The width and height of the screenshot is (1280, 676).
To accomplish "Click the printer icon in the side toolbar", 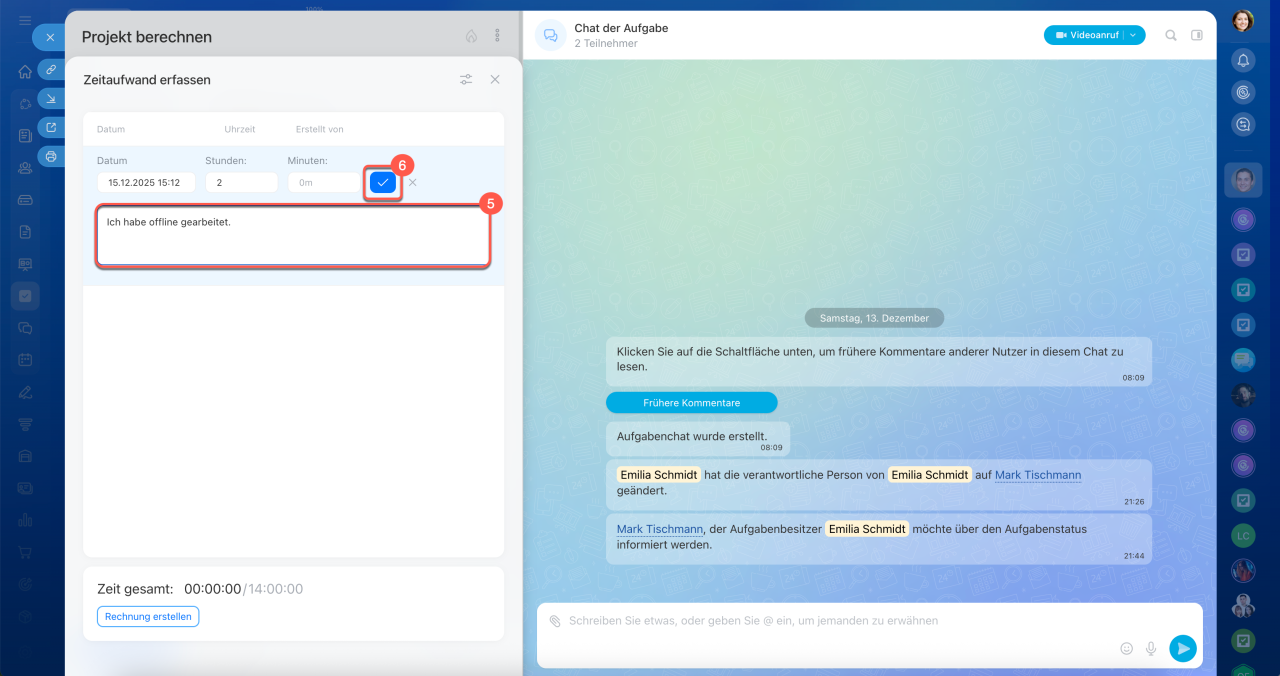I will (50, 156).
